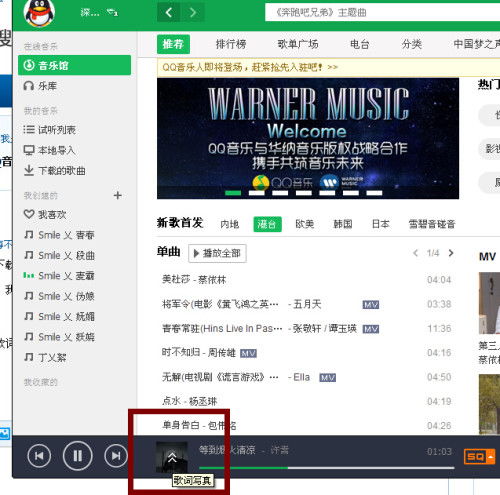Switch to the 排行榜 tab
Screen dimensions: 500x495
pos(231,44)
